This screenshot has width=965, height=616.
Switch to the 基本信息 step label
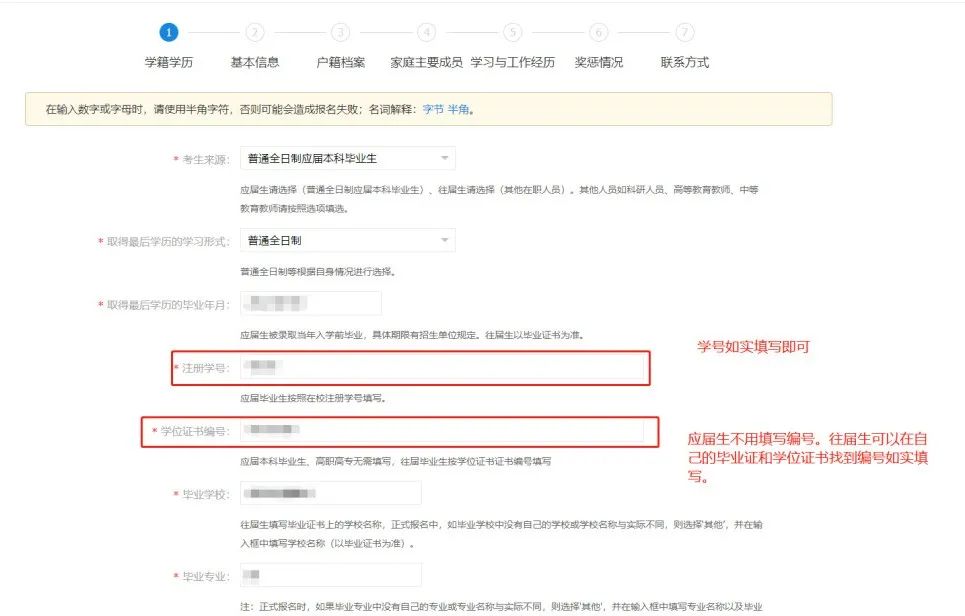point(255,62)
